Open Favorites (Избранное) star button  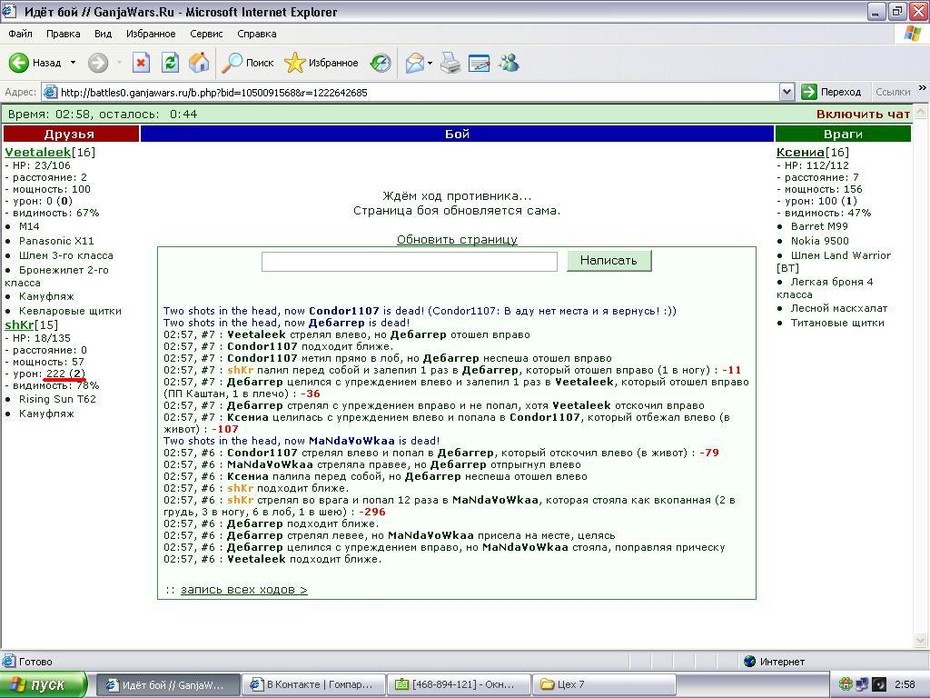pyautogui.click(x=321, y=62)
